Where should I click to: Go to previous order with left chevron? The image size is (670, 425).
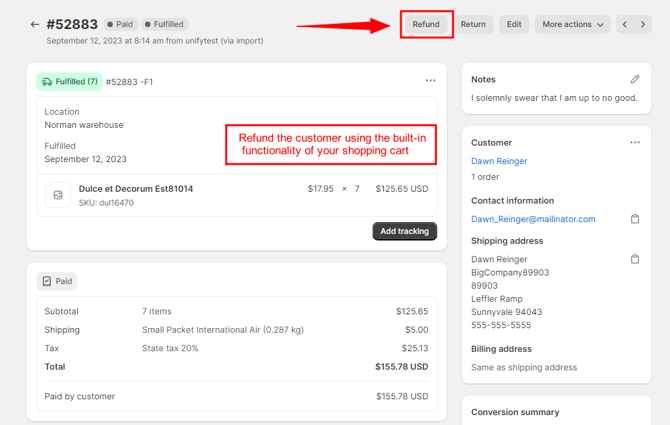coord(625,25)
